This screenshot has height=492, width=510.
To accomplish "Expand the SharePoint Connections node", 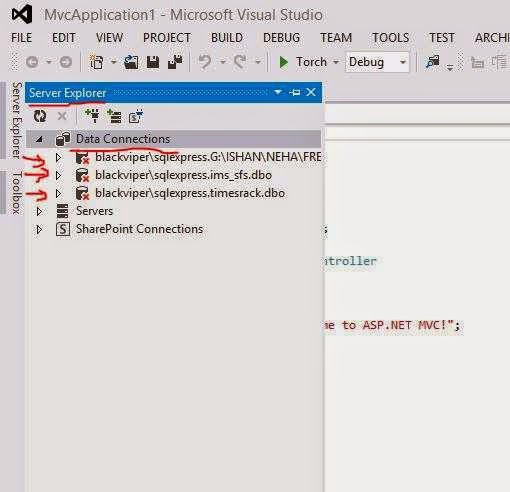I will pos(39,229).
